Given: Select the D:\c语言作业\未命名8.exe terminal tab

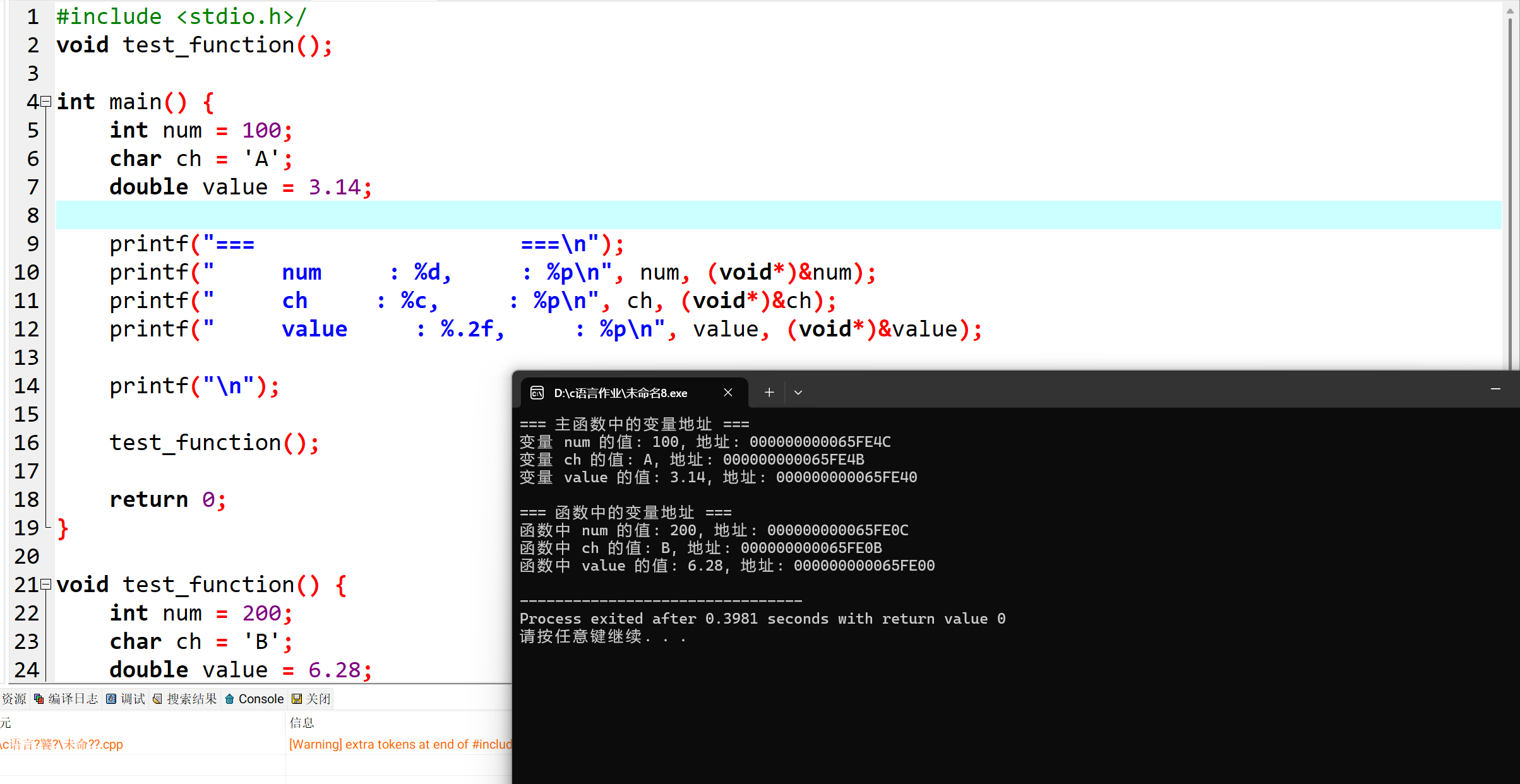Looking at the screenshot, I should click(620, 393).
